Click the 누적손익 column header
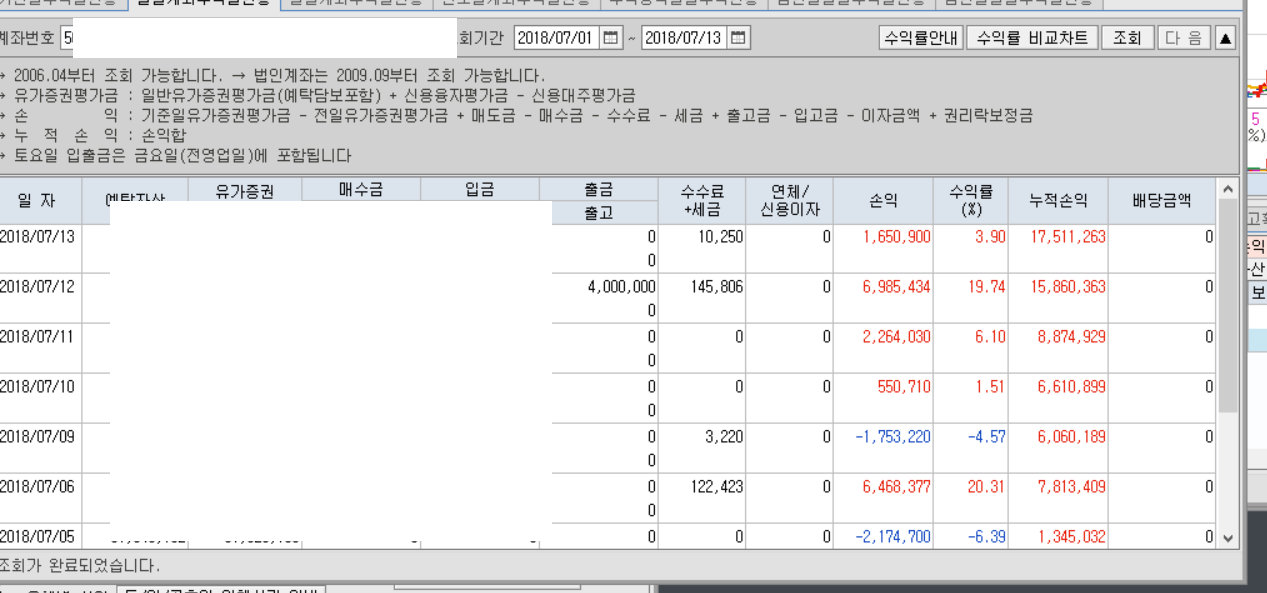The height and width of the screenshot is (593, 1267). [x=1057, y=201]
